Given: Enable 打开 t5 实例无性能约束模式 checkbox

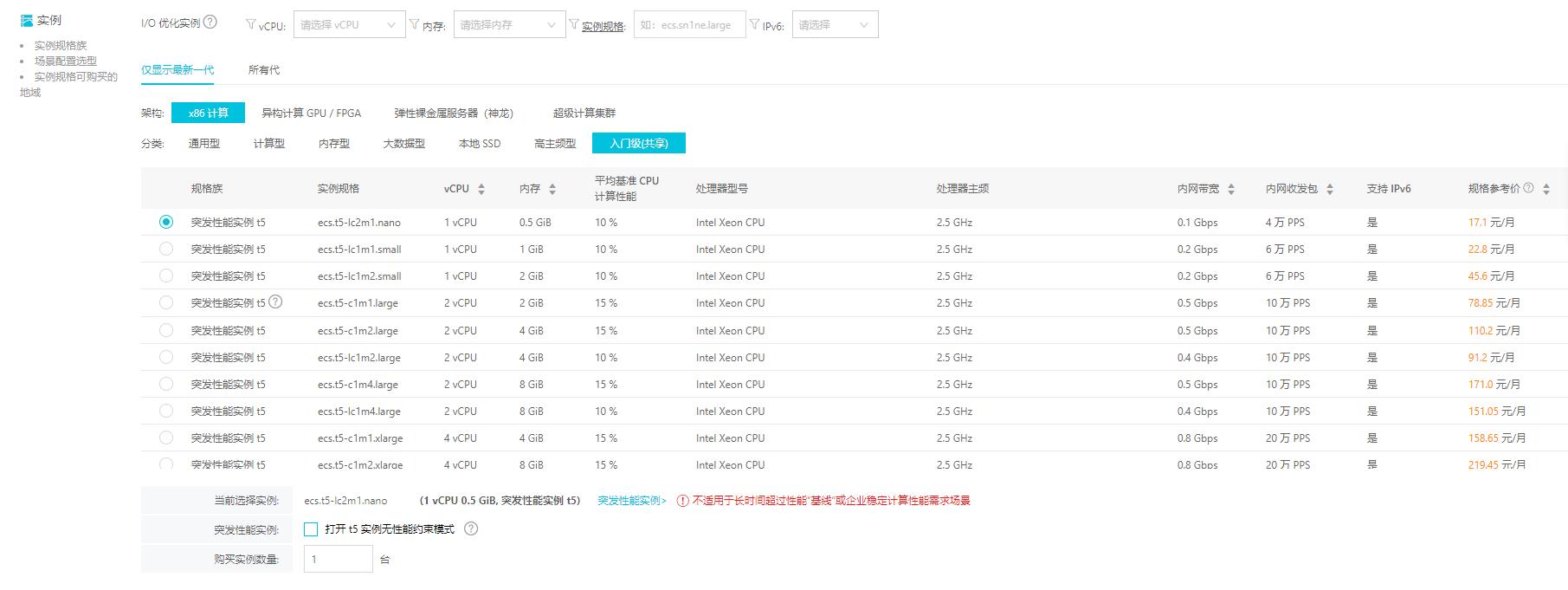Looking at the screenshot, I should click(x=311, y=529).
